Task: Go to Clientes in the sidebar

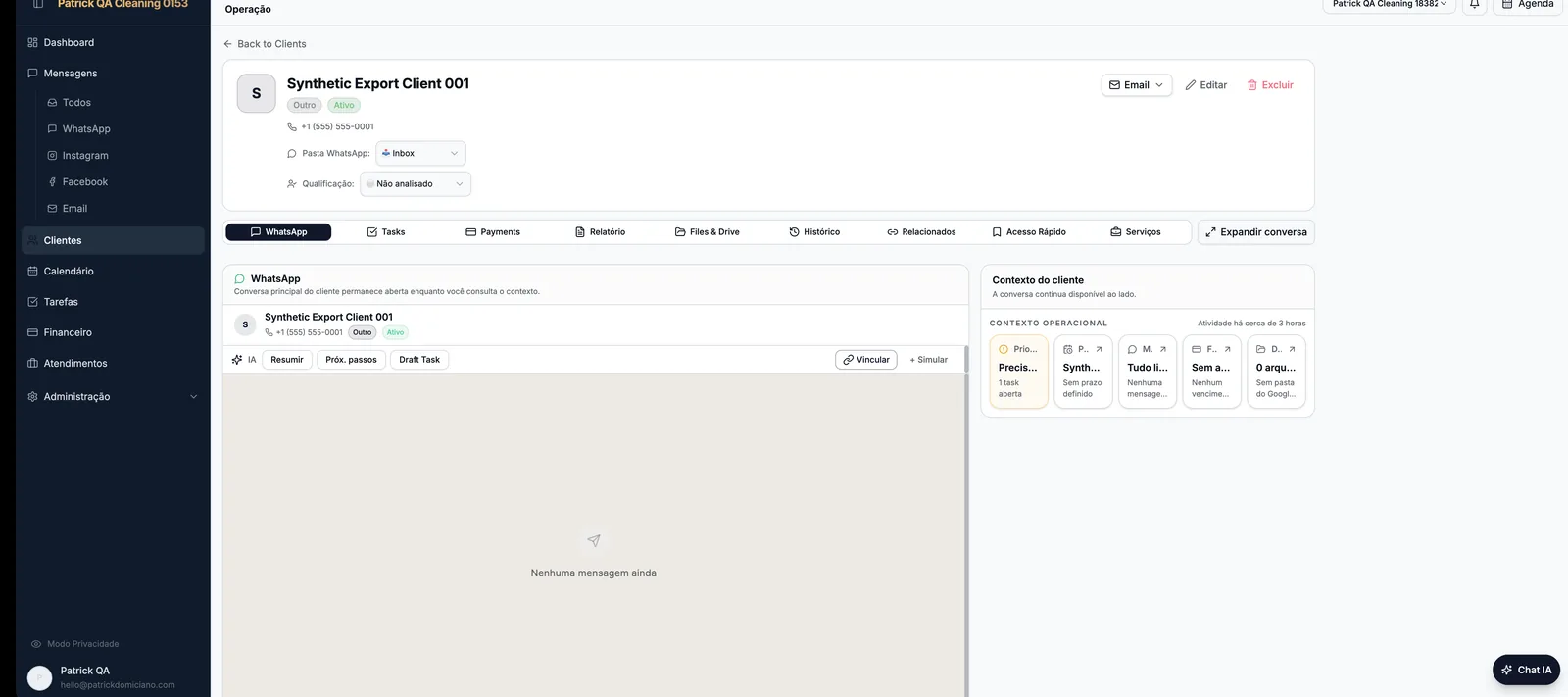Action: coord(113,240)
